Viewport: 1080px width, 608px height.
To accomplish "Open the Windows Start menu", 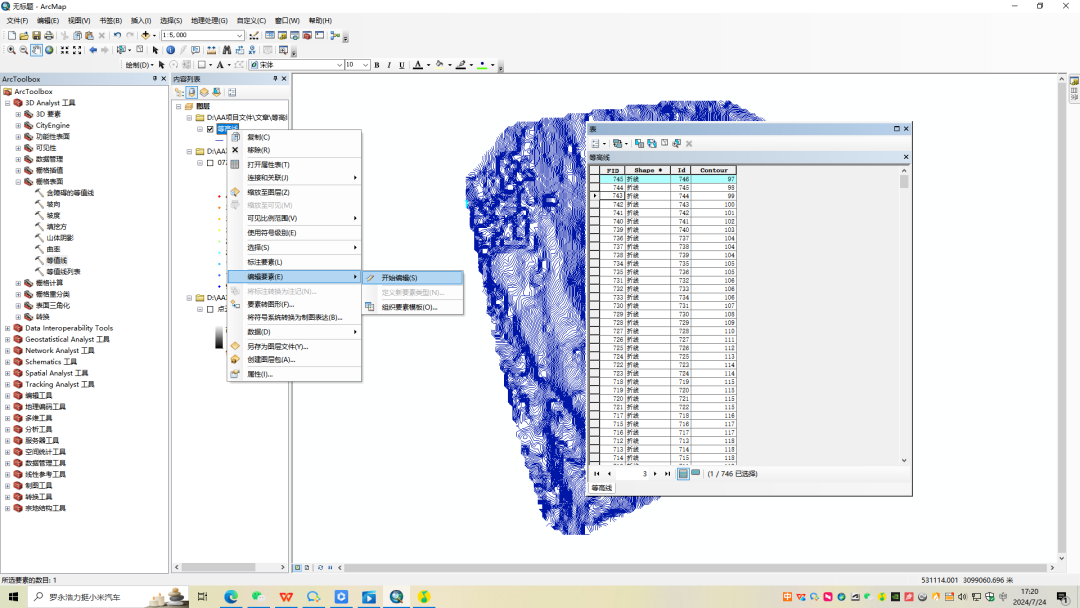I will point(13,597).
